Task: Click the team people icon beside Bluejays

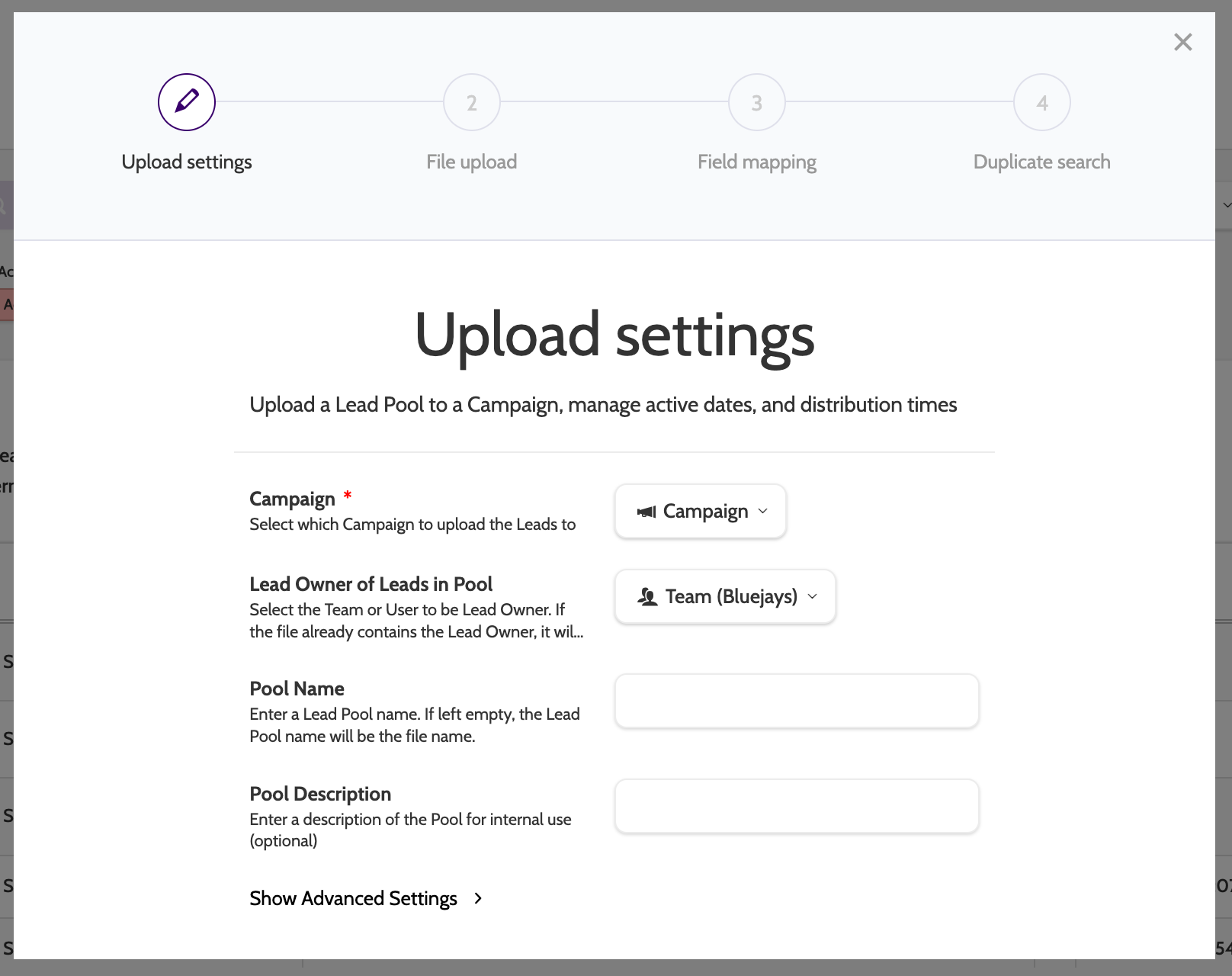Action: [x=647, y=597]
